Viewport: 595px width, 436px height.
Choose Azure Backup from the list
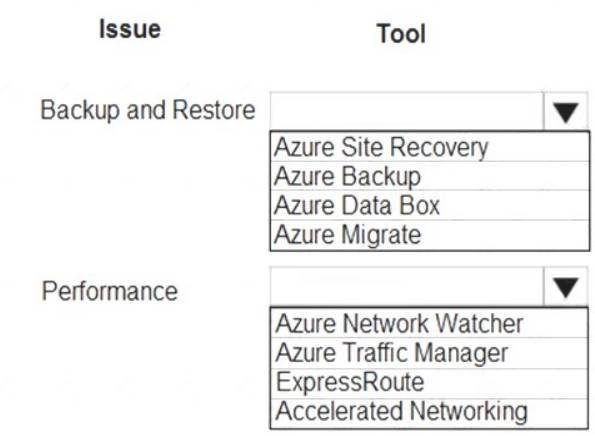point(430,176)
